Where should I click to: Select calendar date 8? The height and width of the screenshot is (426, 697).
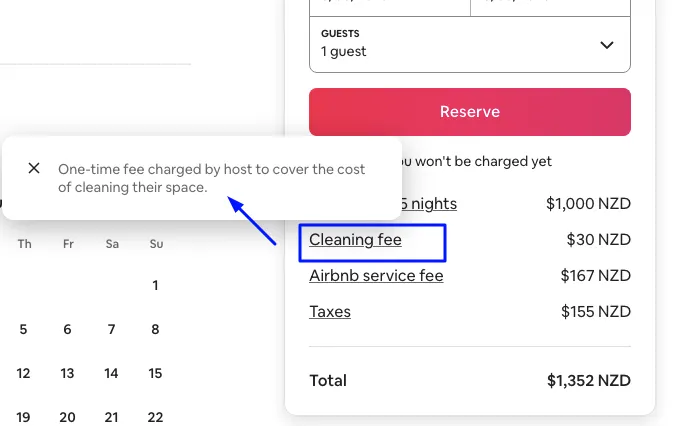[x=155, y=329]
